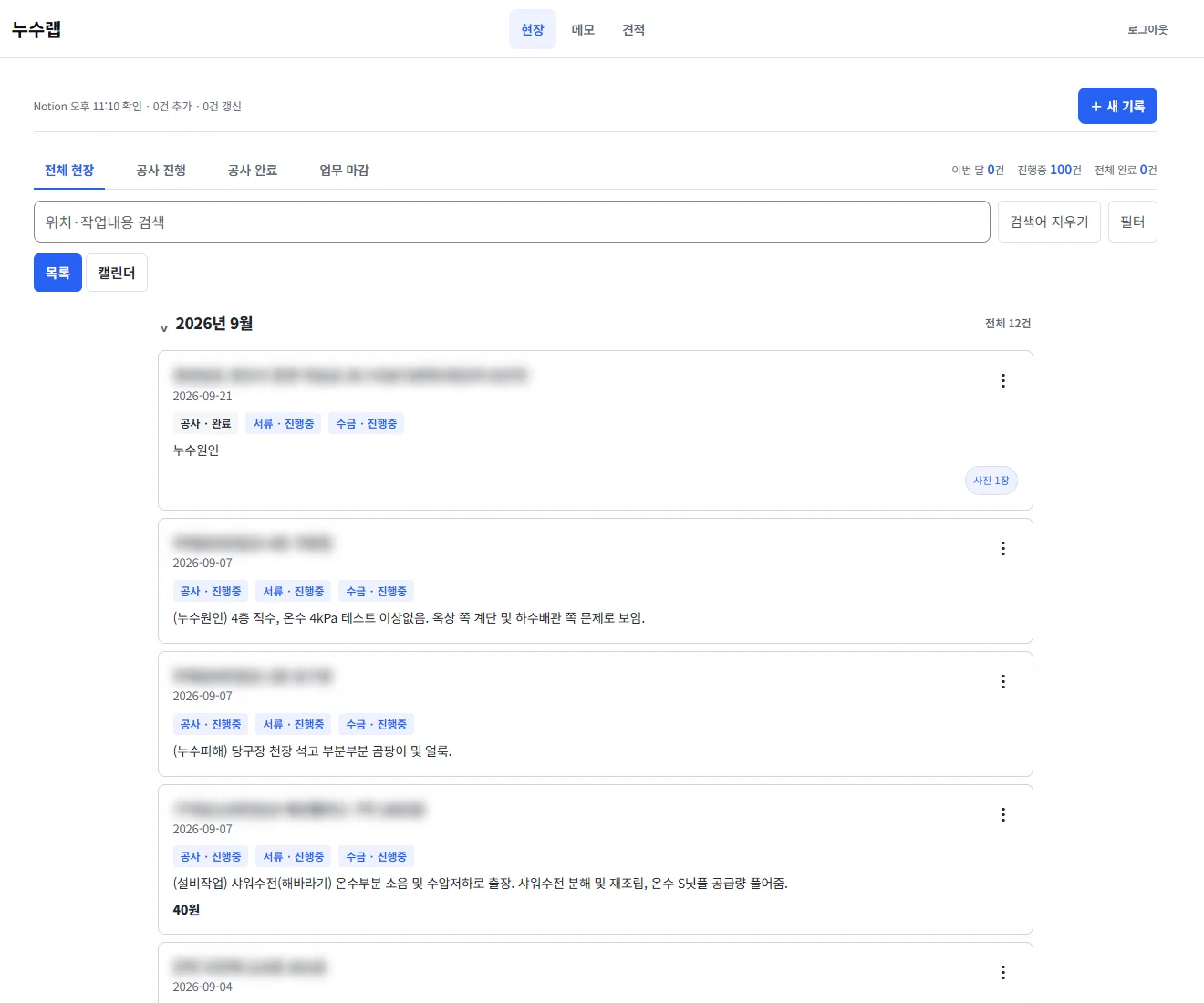Click the 새 기록 button
Image resolution: width=1204 pixels, height=1003 pixels.
[x=1117, y=106]
